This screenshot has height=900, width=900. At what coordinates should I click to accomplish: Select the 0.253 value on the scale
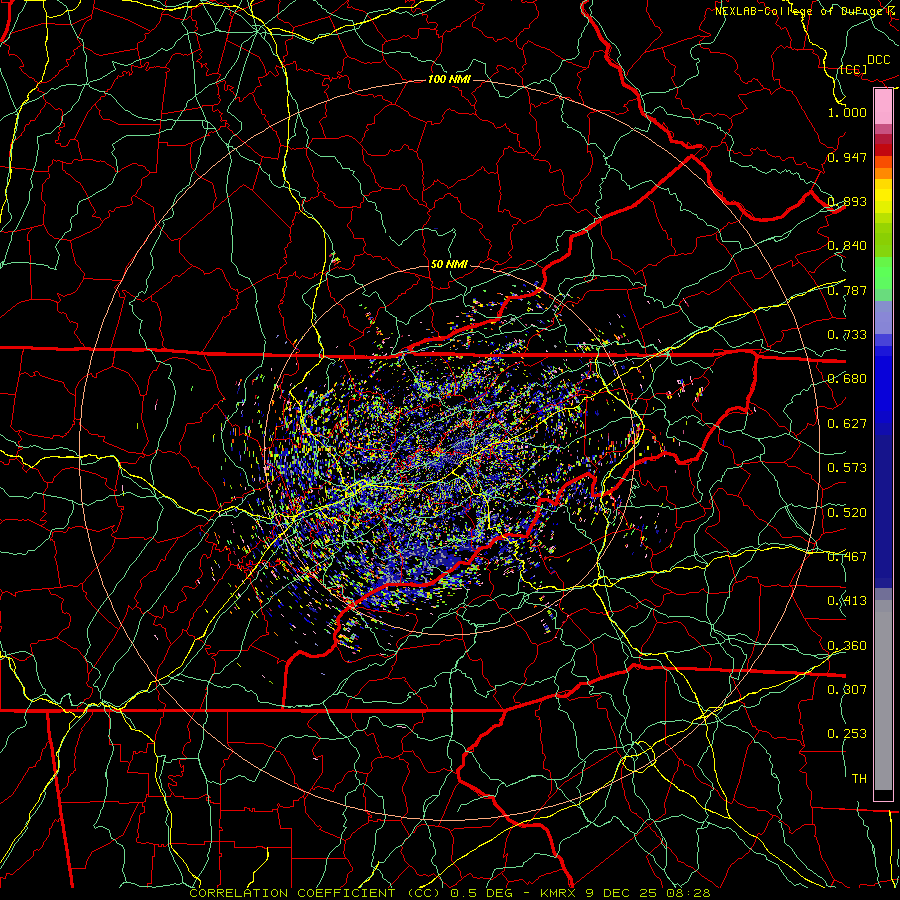(847, 734)
